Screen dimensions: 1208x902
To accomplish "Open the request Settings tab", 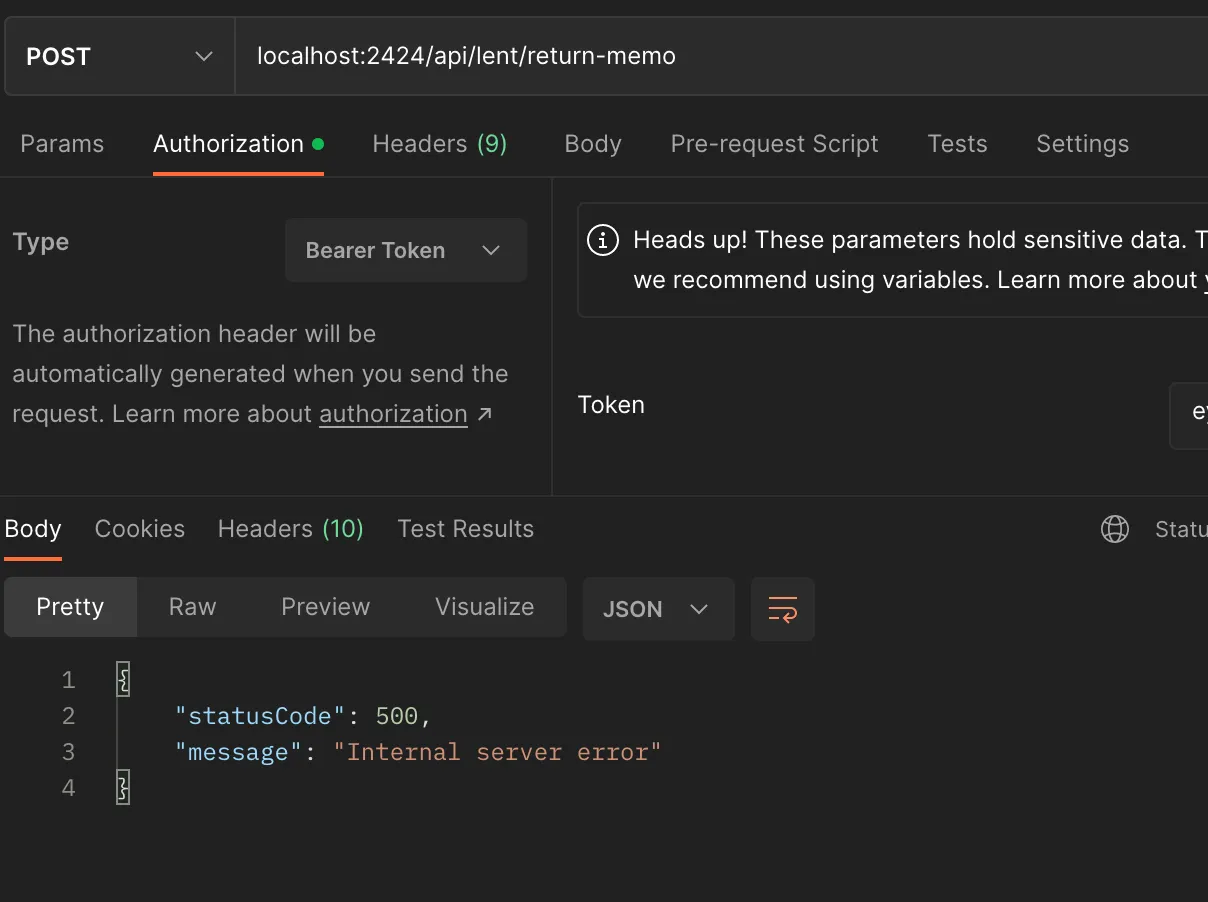I will click(1082, 144).
